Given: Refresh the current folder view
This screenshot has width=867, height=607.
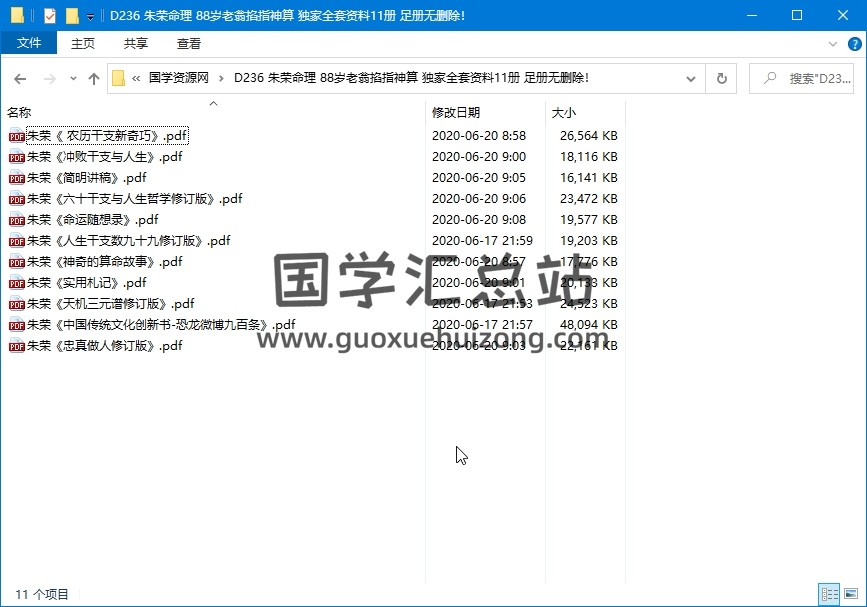Looking at the screenshot, I should pos(721,79).
